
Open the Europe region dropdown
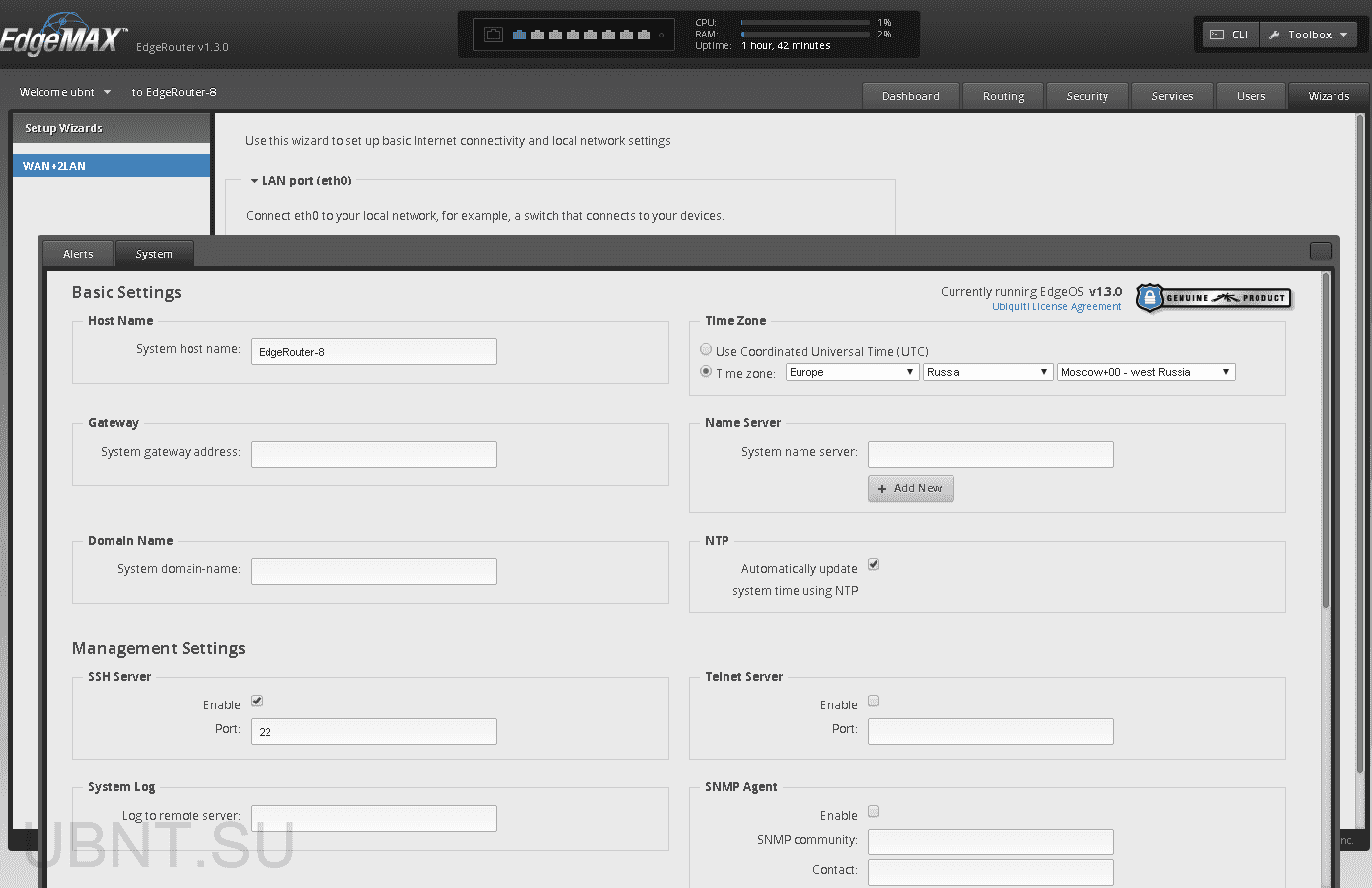852,372
